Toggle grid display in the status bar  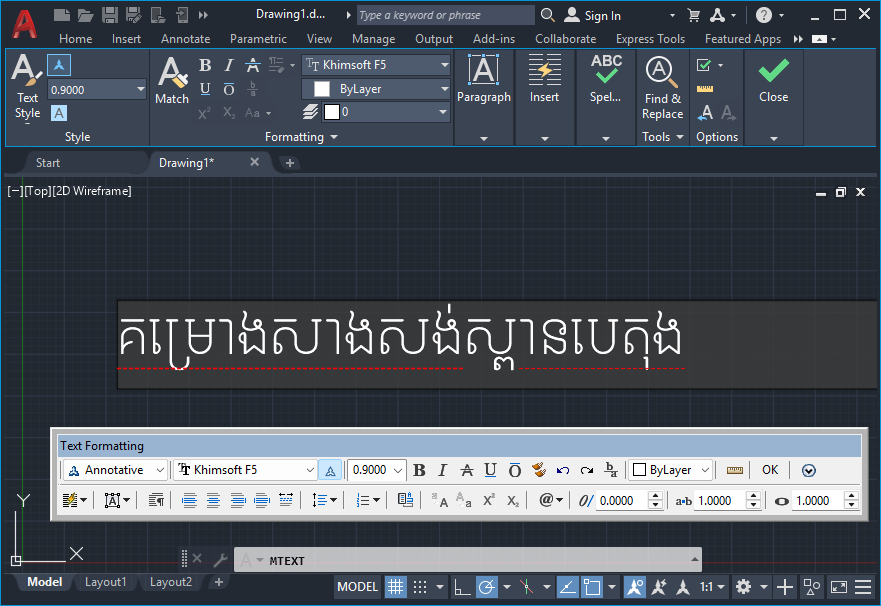pos(397,587)
